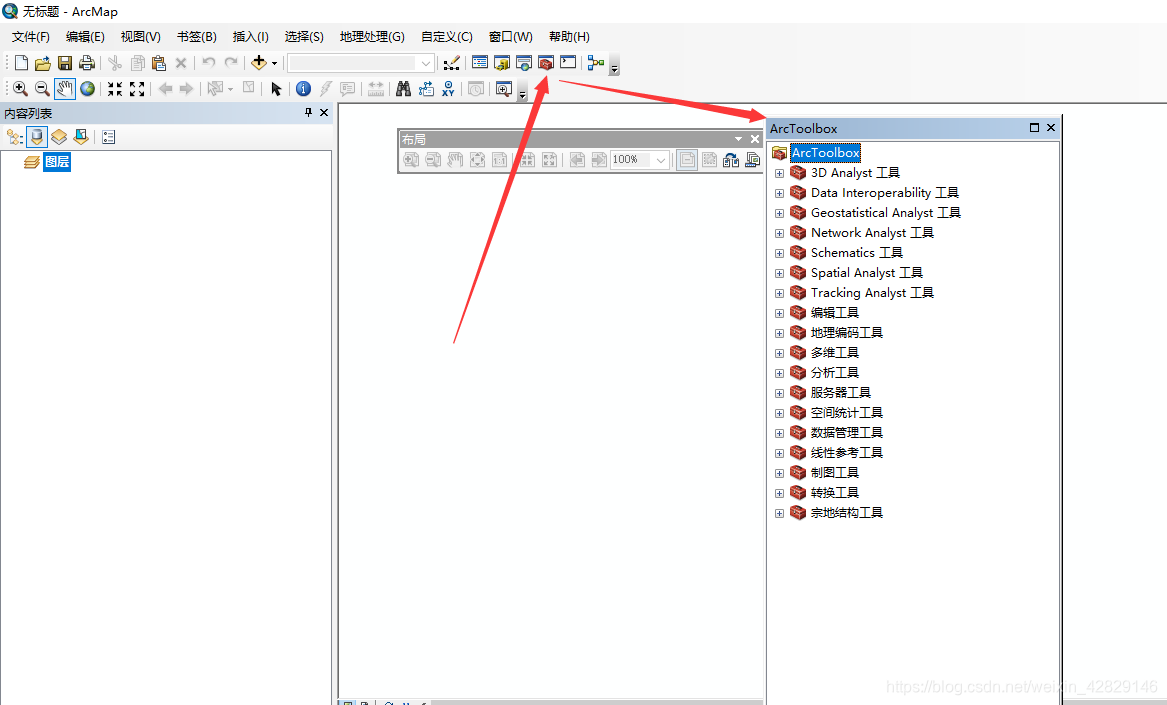Launch the ModelBuilder window icon
This screenshot has width=1167, height=705.
[595, 63]
